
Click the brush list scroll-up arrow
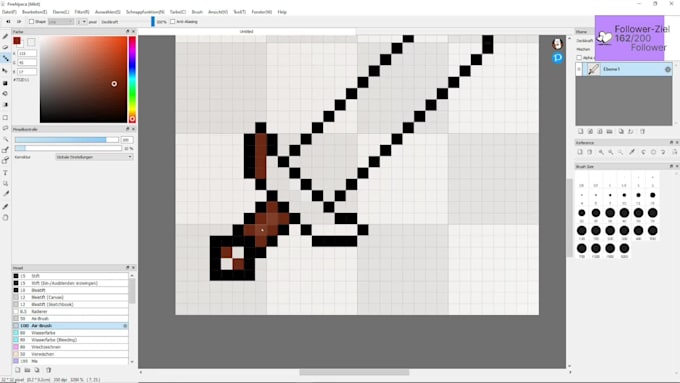pos(132,275)
